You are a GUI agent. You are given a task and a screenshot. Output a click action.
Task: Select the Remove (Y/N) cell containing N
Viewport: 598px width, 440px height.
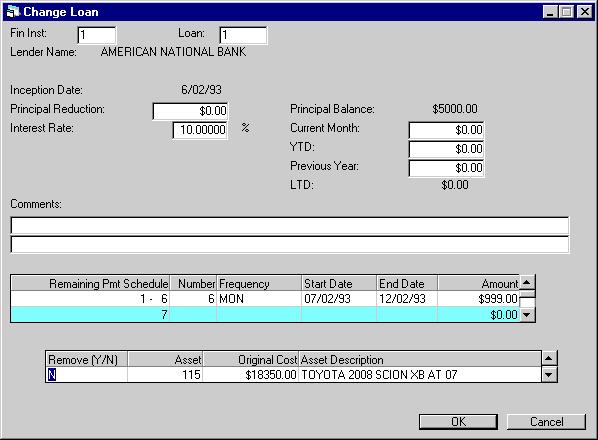(87, 374)
